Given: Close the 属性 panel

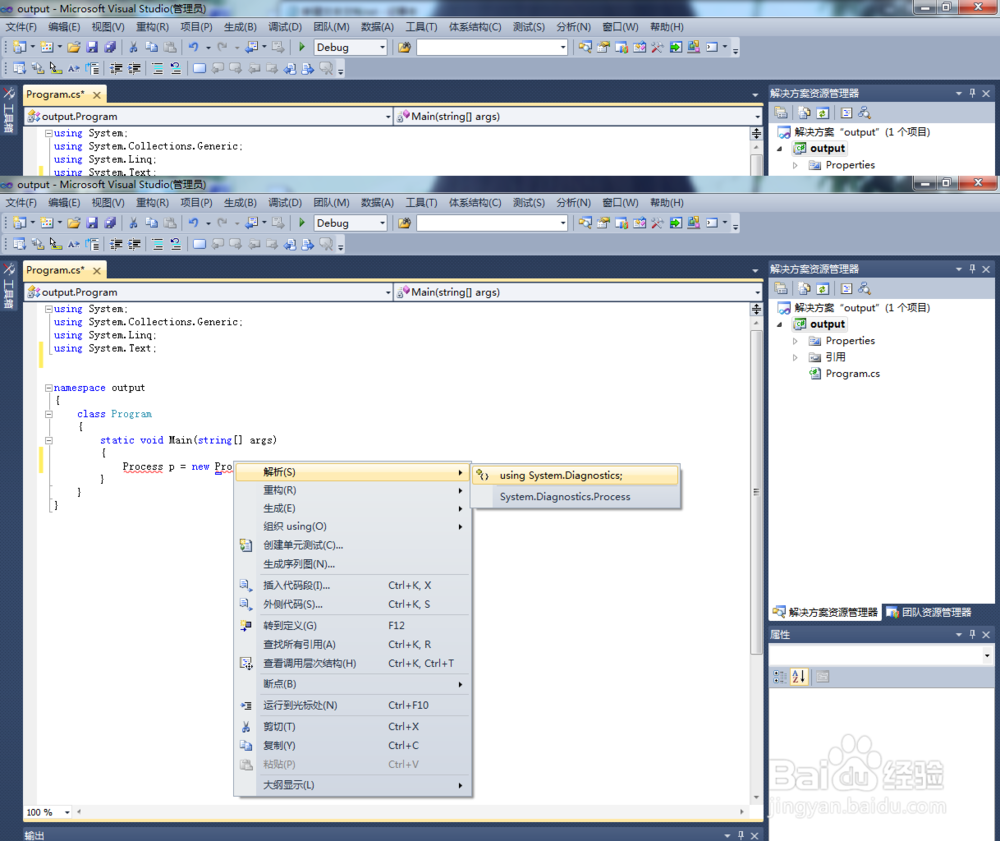Looking at the screenshot, I should (x=986, y=634).
